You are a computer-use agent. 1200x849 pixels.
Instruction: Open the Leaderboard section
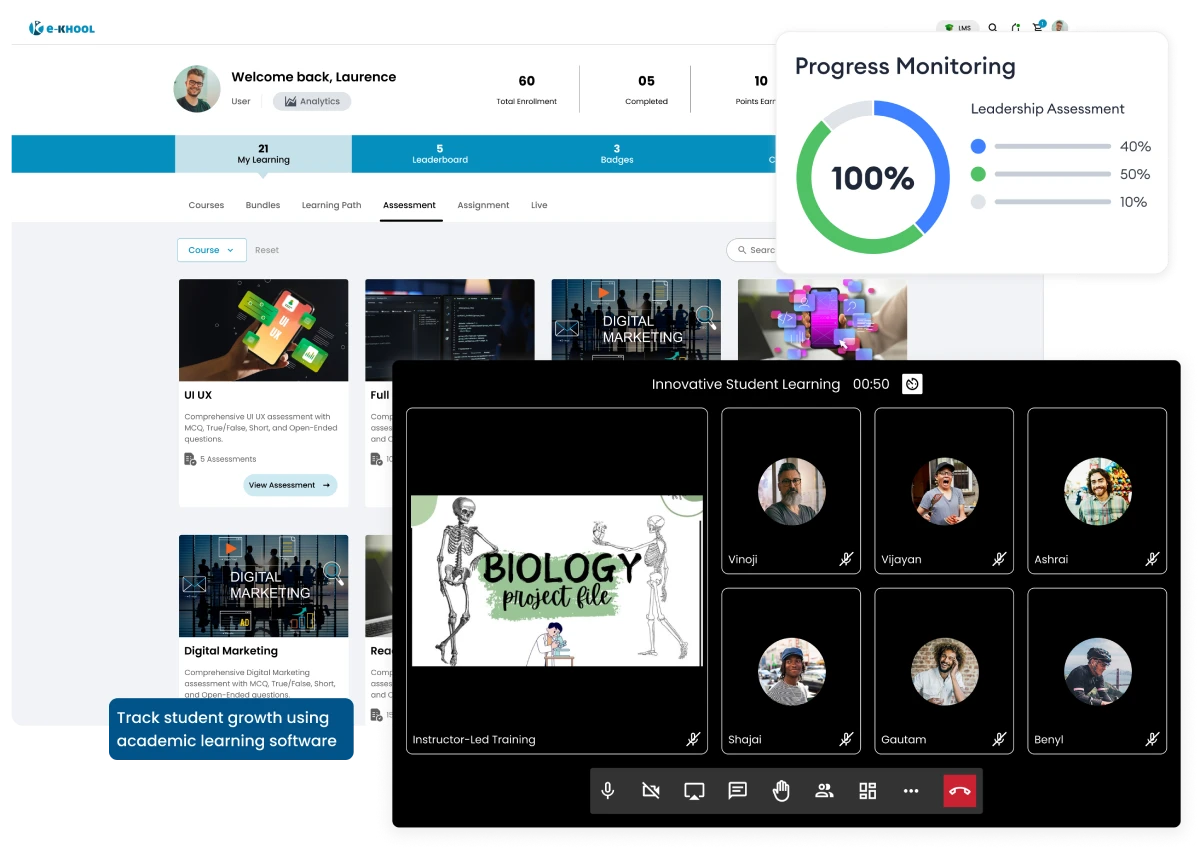click(x=440, y=153)
